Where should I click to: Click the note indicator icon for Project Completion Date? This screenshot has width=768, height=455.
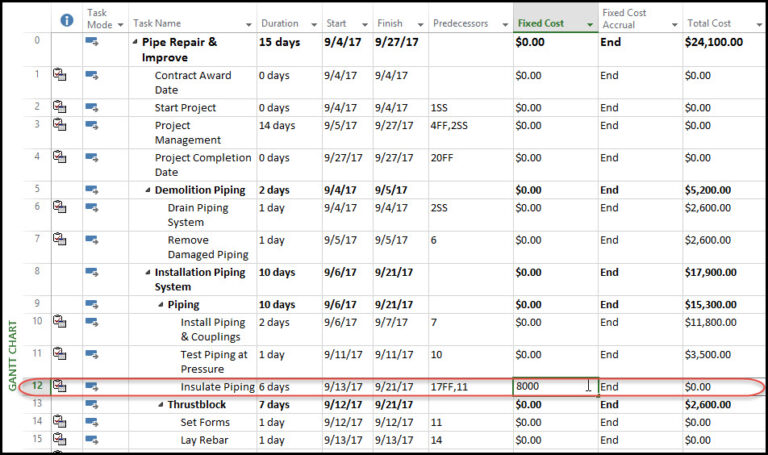click(59, 157)
